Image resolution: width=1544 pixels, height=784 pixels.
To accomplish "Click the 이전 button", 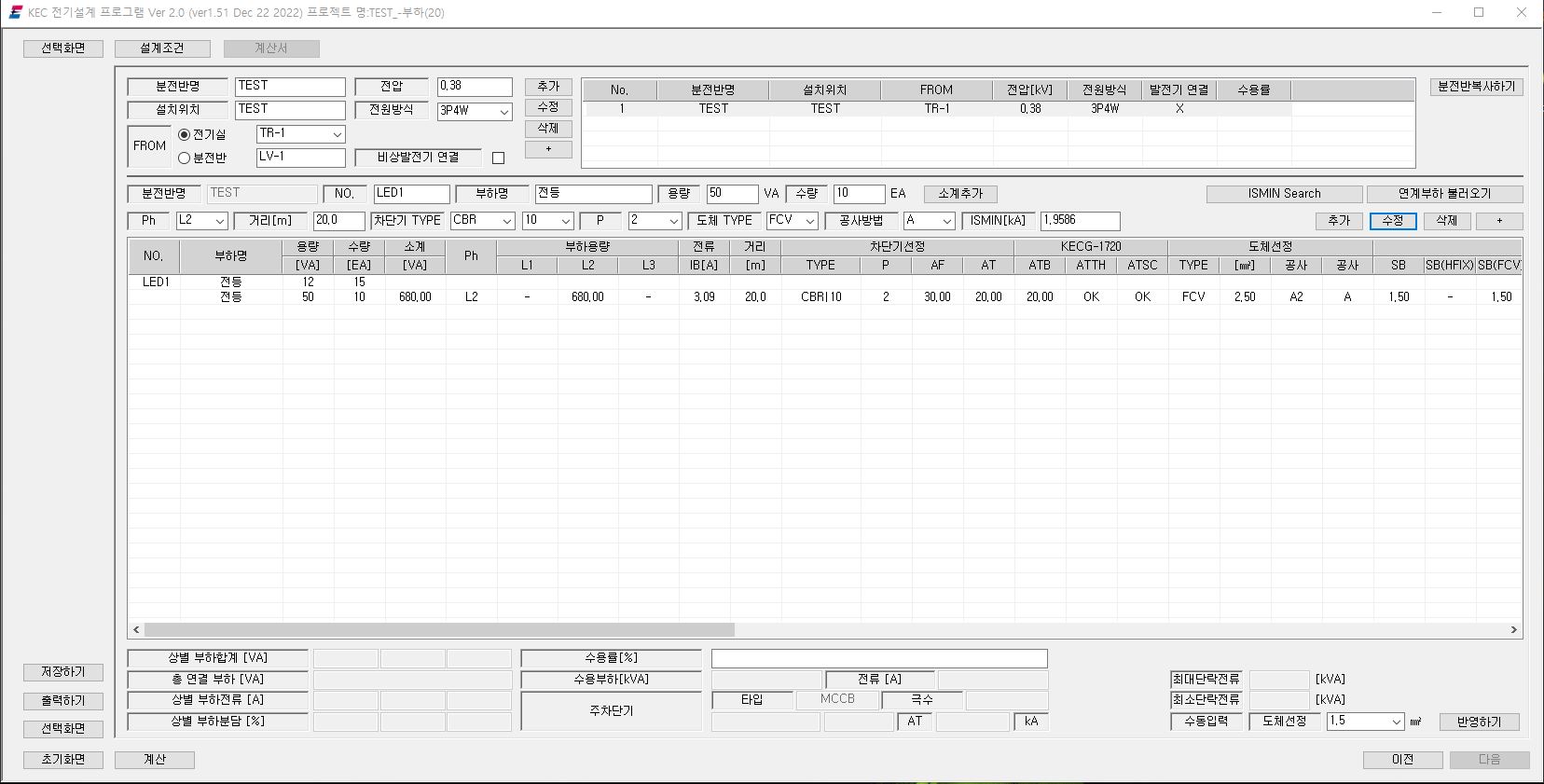I will (1403, 760).
